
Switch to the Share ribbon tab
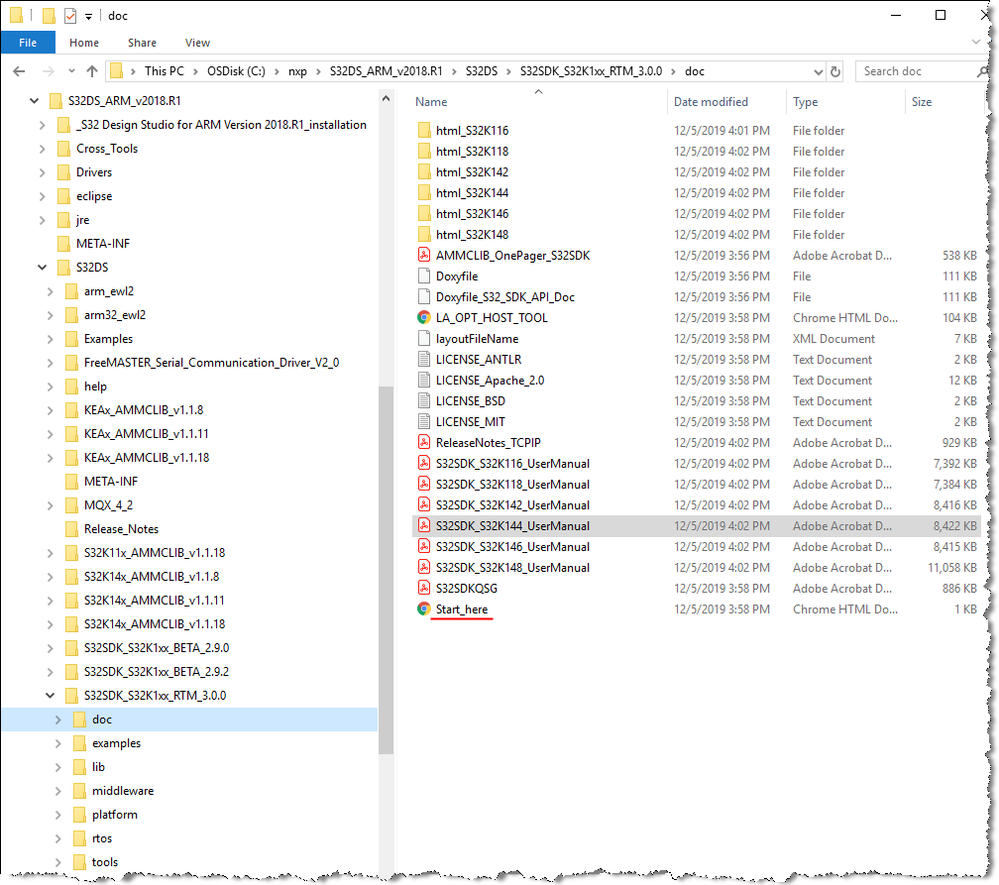click(x=142, y=43)
